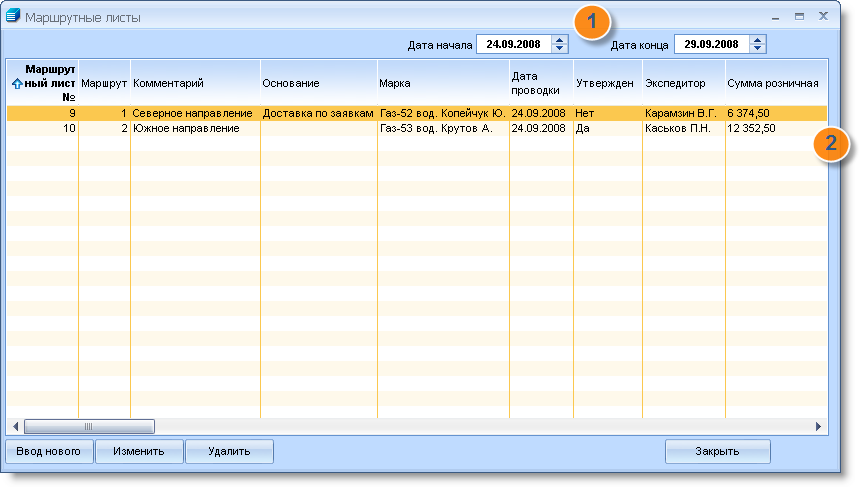
Task: Select route sheet number 10 cell
Action: tap(43, 128)
